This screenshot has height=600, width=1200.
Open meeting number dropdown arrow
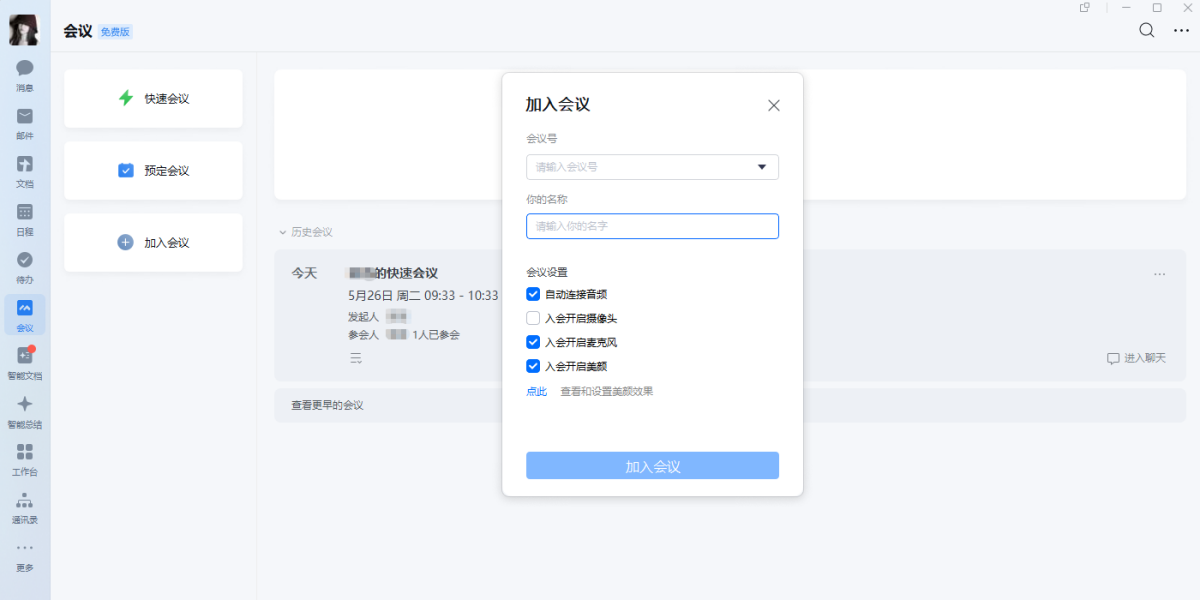761,167
